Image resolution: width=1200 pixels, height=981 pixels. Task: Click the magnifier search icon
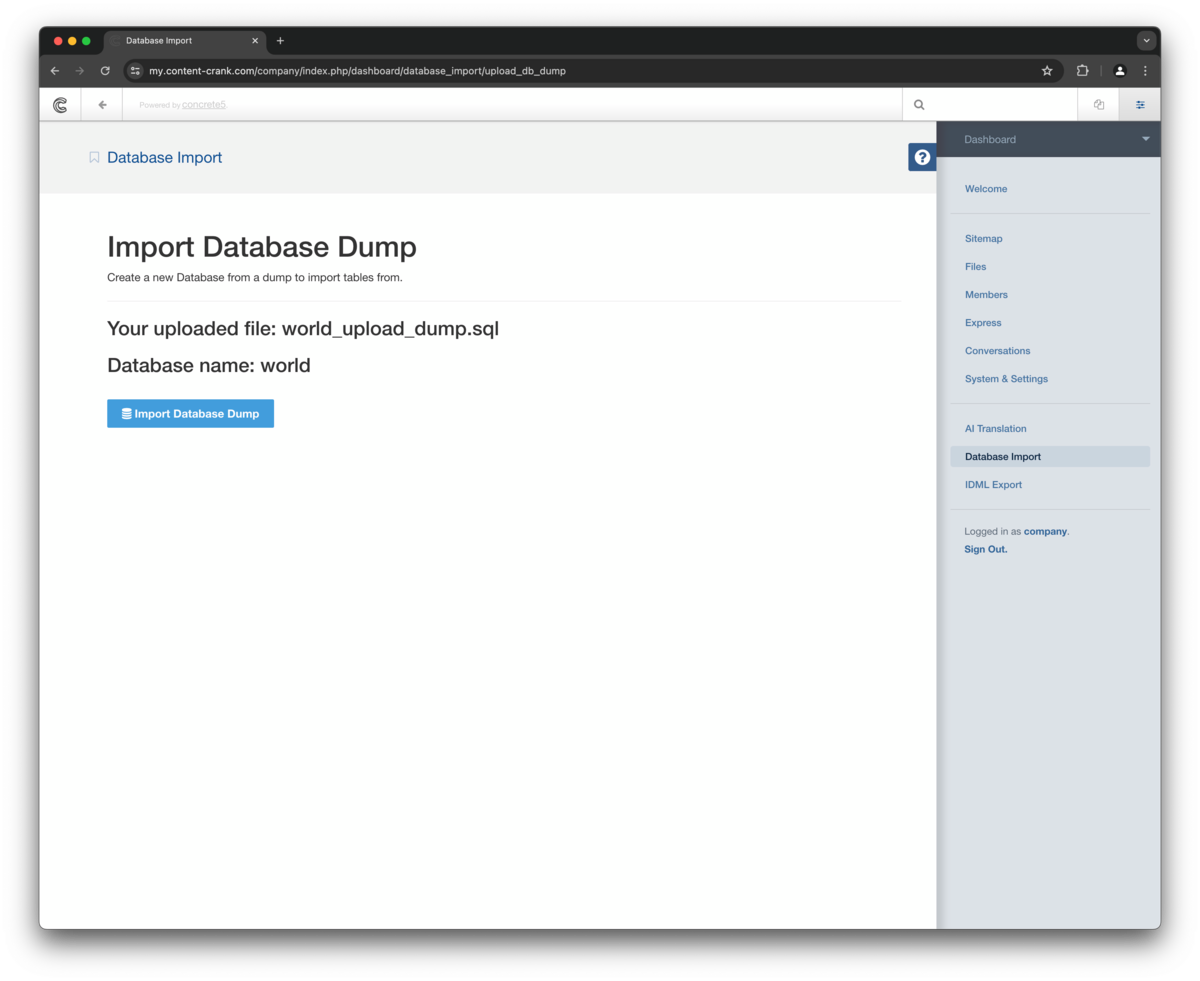tap(919, 104)
